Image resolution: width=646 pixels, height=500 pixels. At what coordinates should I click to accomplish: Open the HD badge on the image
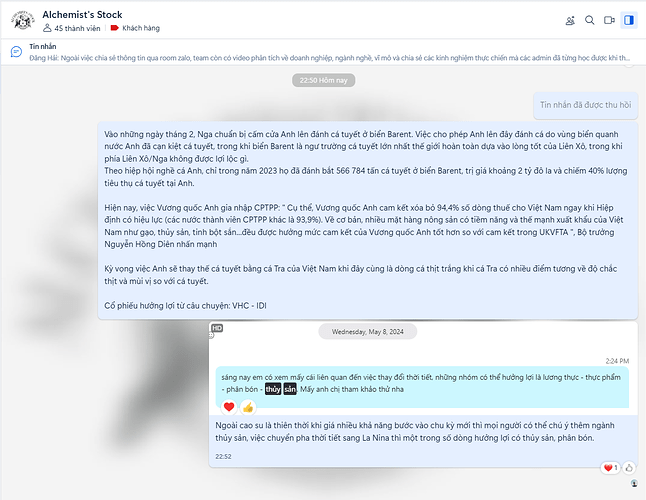pyautogui.click(x=217, y=328)
